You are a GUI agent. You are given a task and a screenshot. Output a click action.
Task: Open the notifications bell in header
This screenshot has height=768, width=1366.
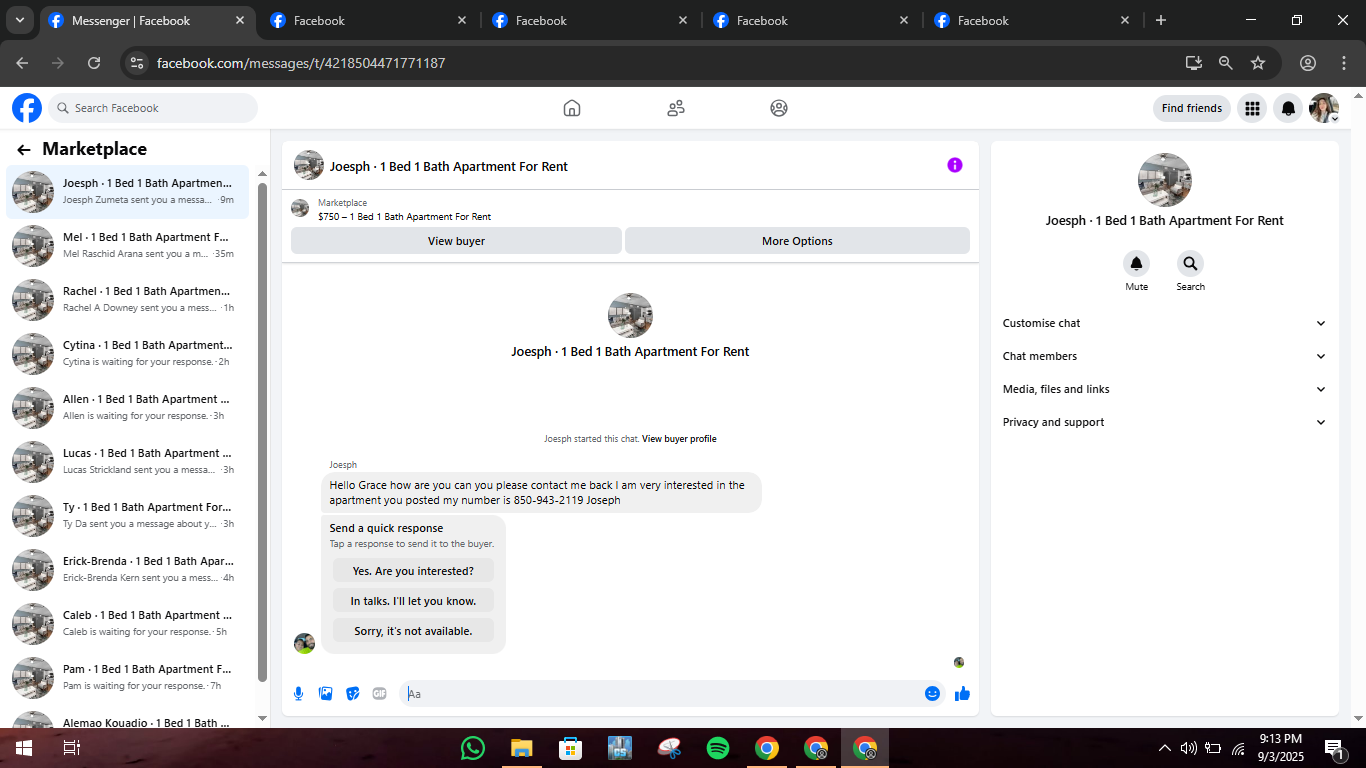1289,108
